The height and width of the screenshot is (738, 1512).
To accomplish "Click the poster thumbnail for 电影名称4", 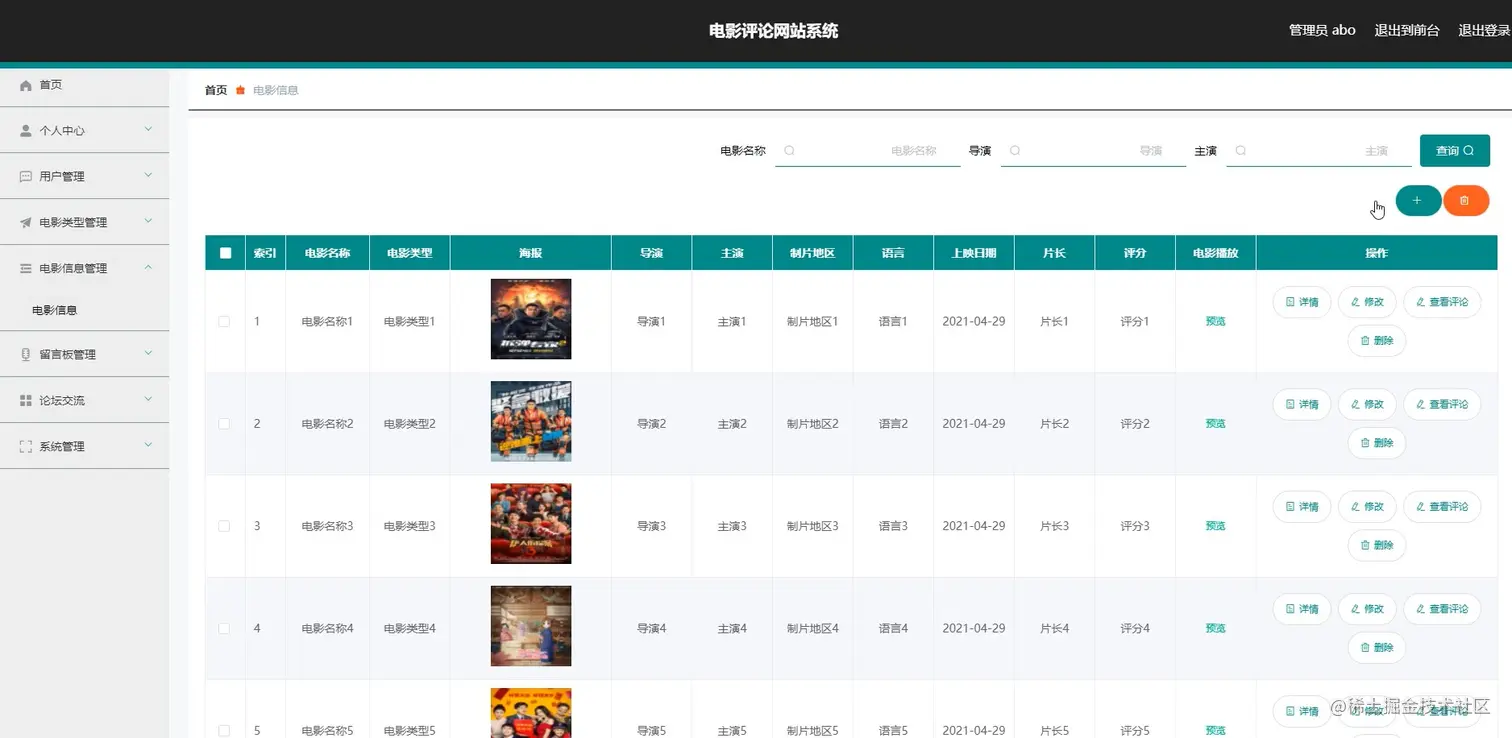I will 531,626.
